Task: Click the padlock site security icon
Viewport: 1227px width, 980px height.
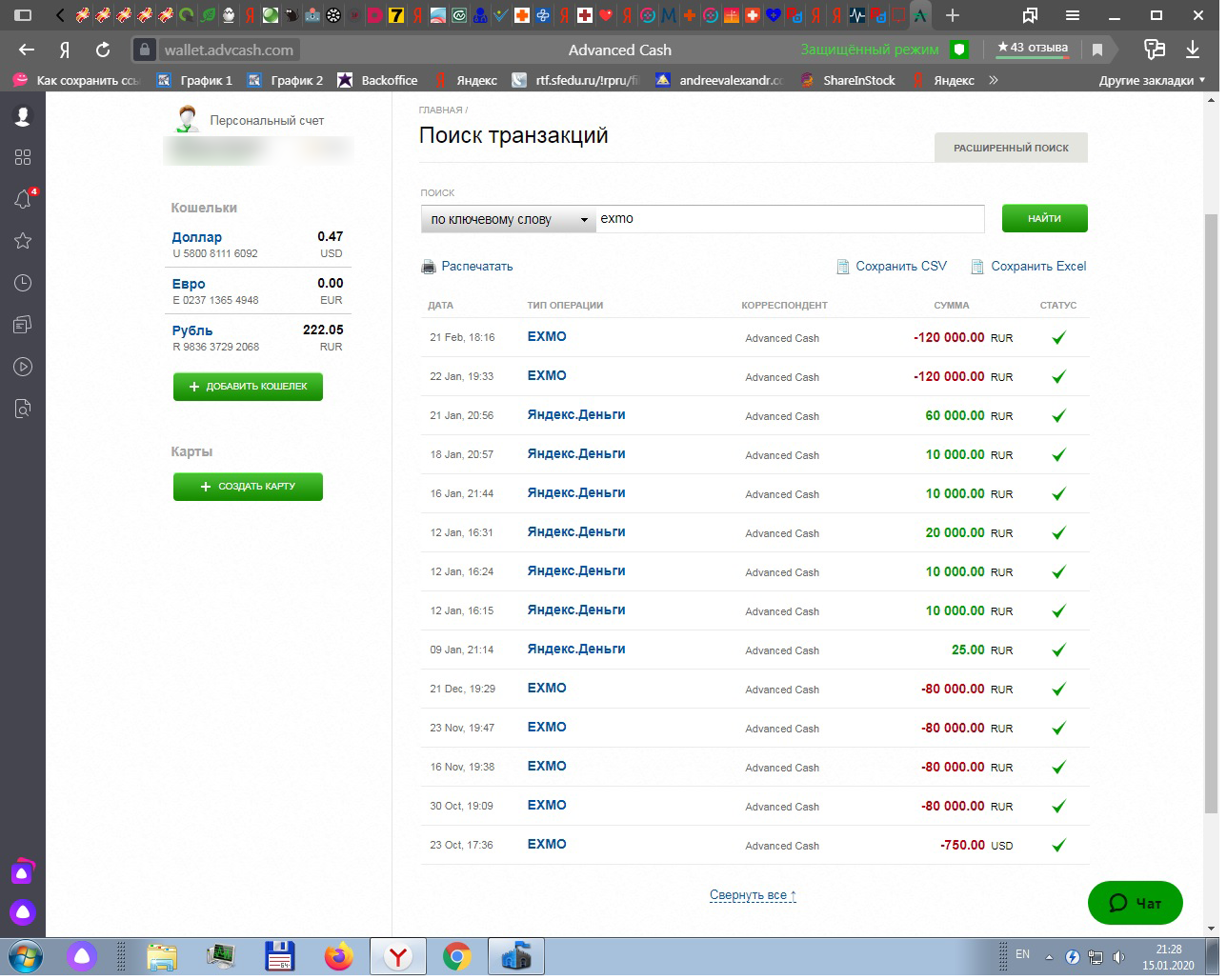Action: [144, 50]
